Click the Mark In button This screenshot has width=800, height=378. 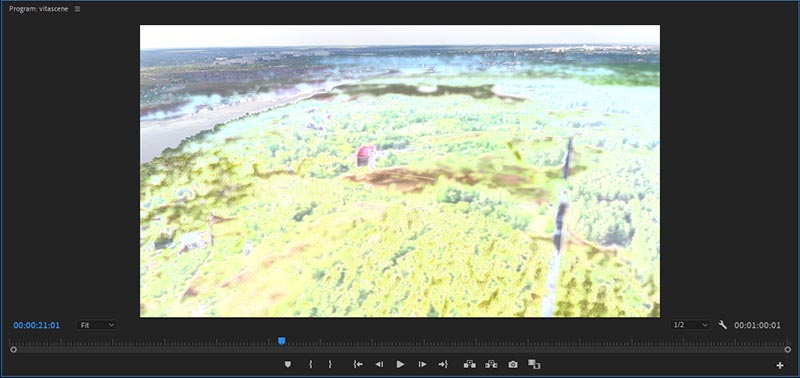(x=310, y=364)
